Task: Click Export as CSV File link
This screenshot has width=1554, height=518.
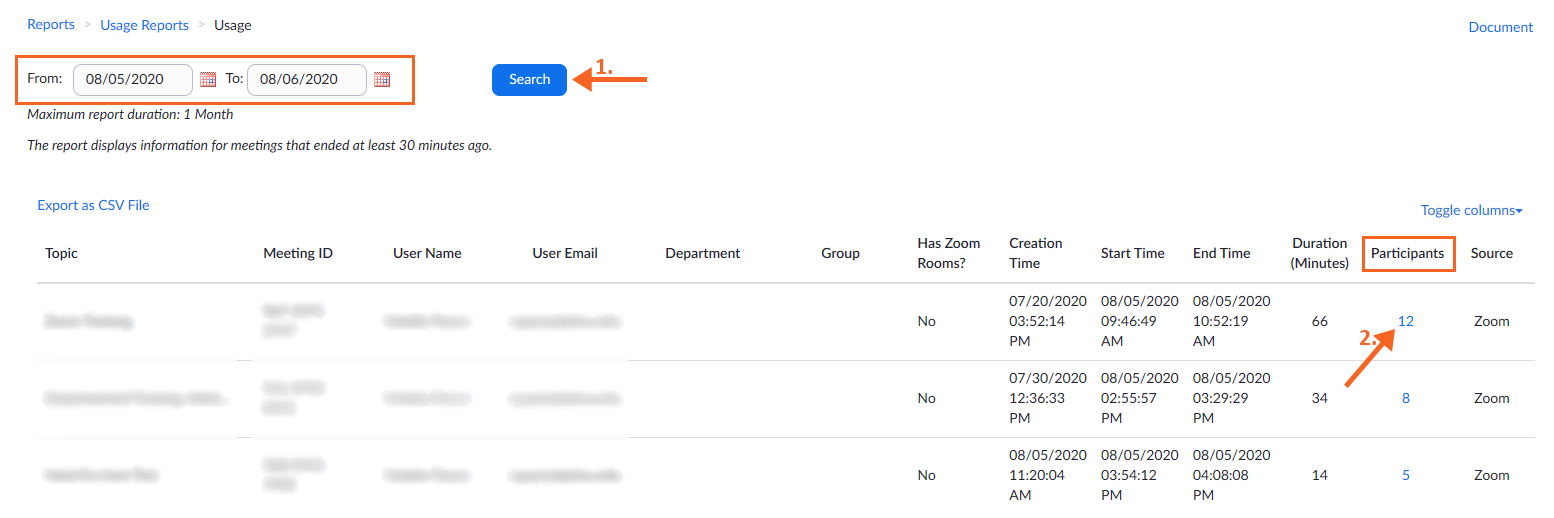Action: [x=93, y=205]
